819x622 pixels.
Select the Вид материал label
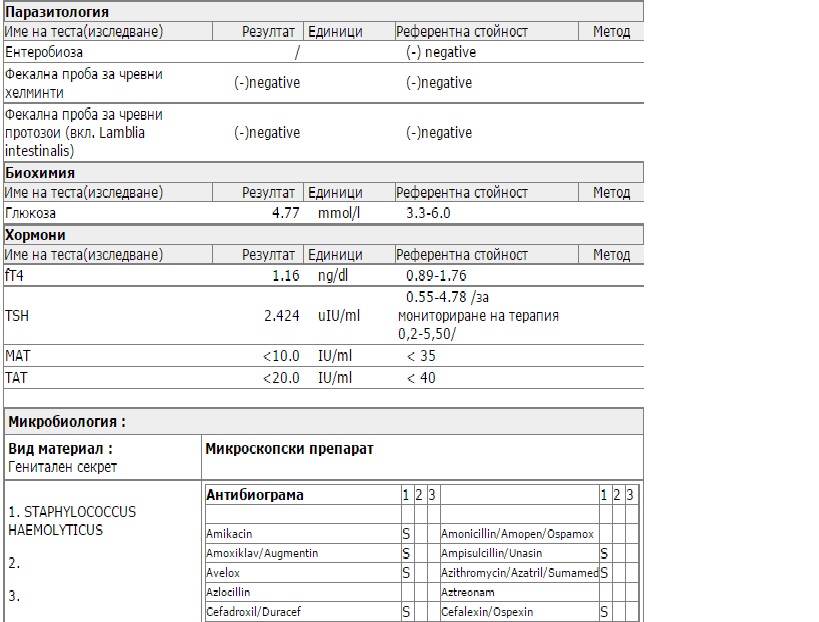point(60,449)
